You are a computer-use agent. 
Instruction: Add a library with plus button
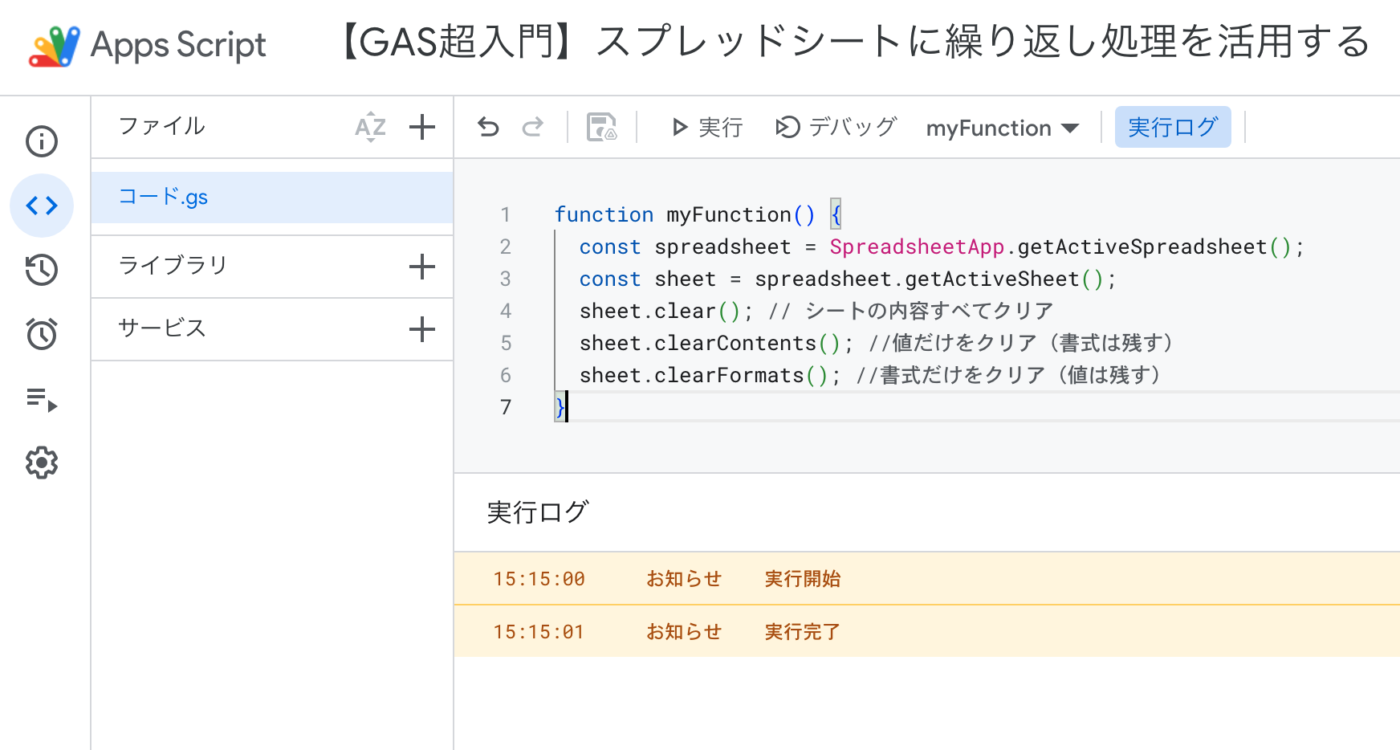click(x=423, y=267)
